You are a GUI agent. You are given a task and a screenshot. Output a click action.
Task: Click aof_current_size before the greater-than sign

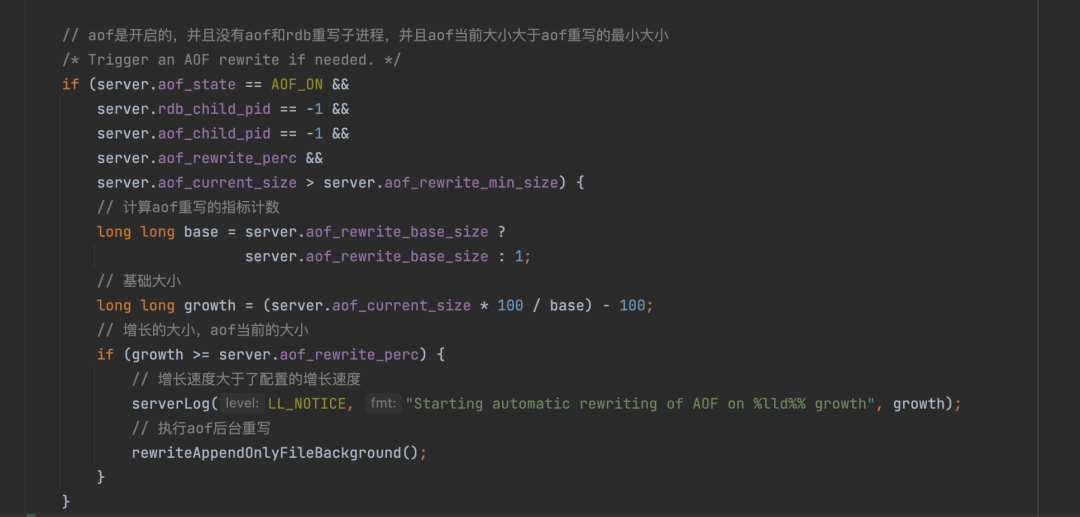(227, 183)
